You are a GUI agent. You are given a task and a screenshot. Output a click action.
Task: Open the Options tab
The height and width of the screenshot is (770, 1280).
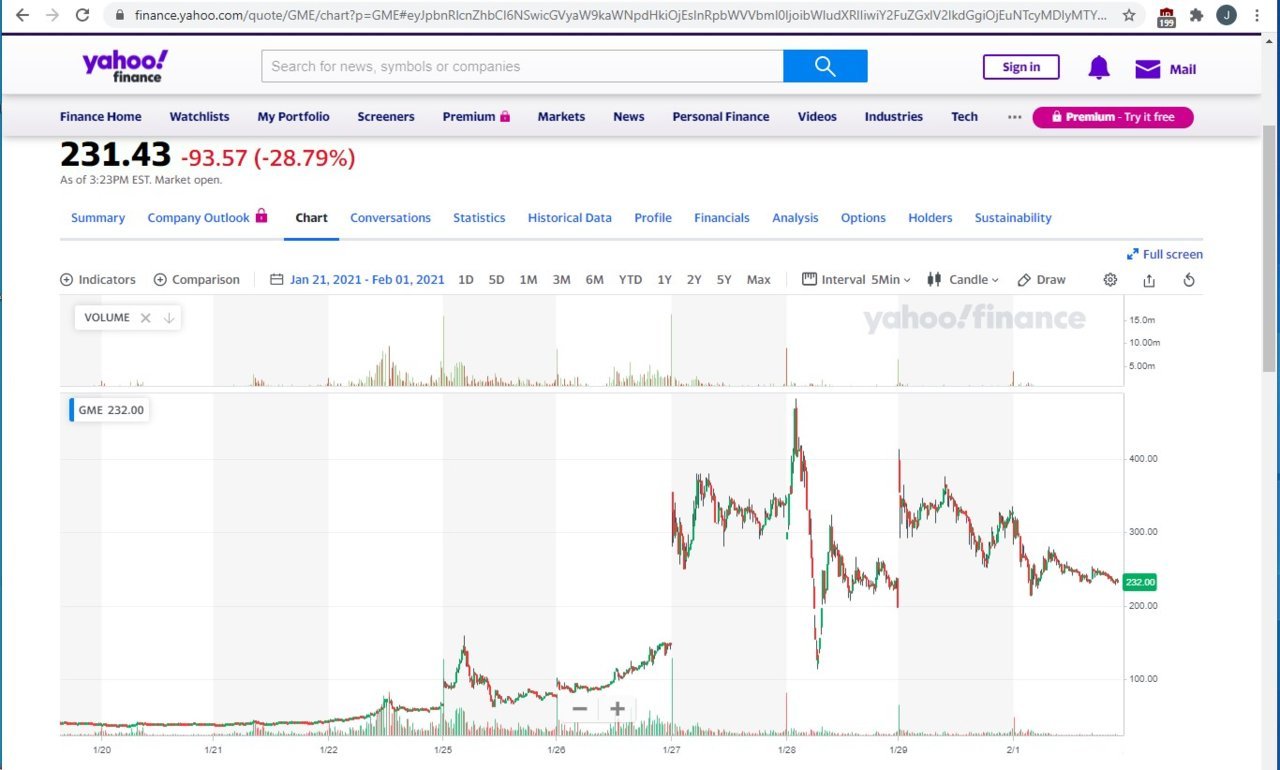pyautogui.click(x=863, y=218)
